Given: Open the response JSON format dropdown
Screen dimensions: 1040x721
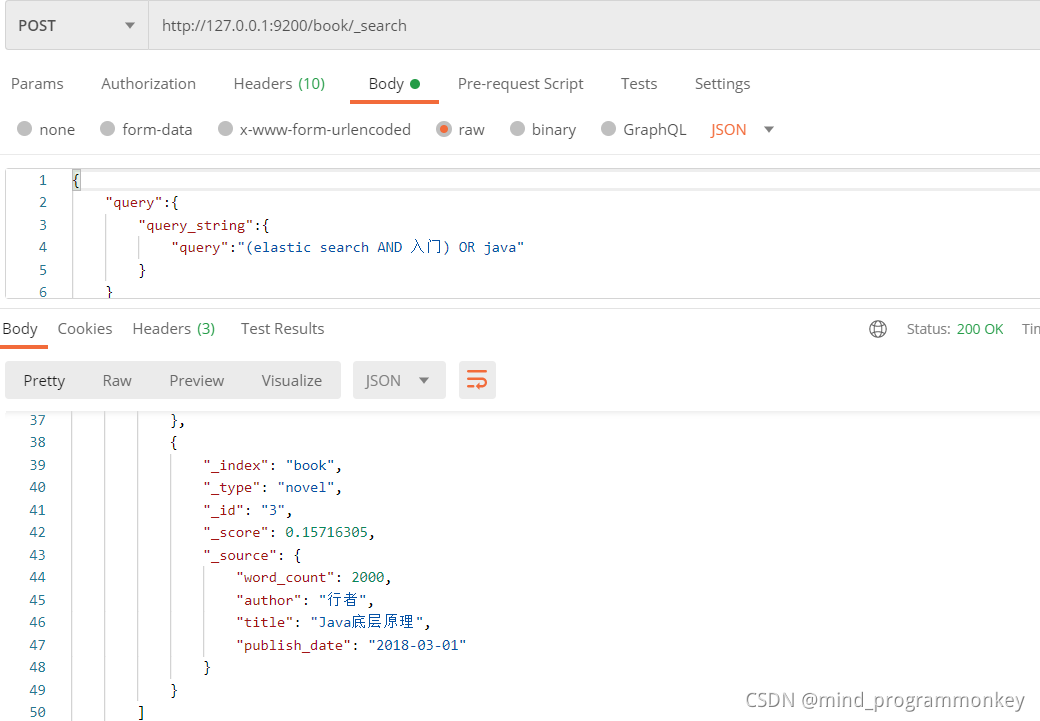Looking at the screenshot, I should coord(399,381).
